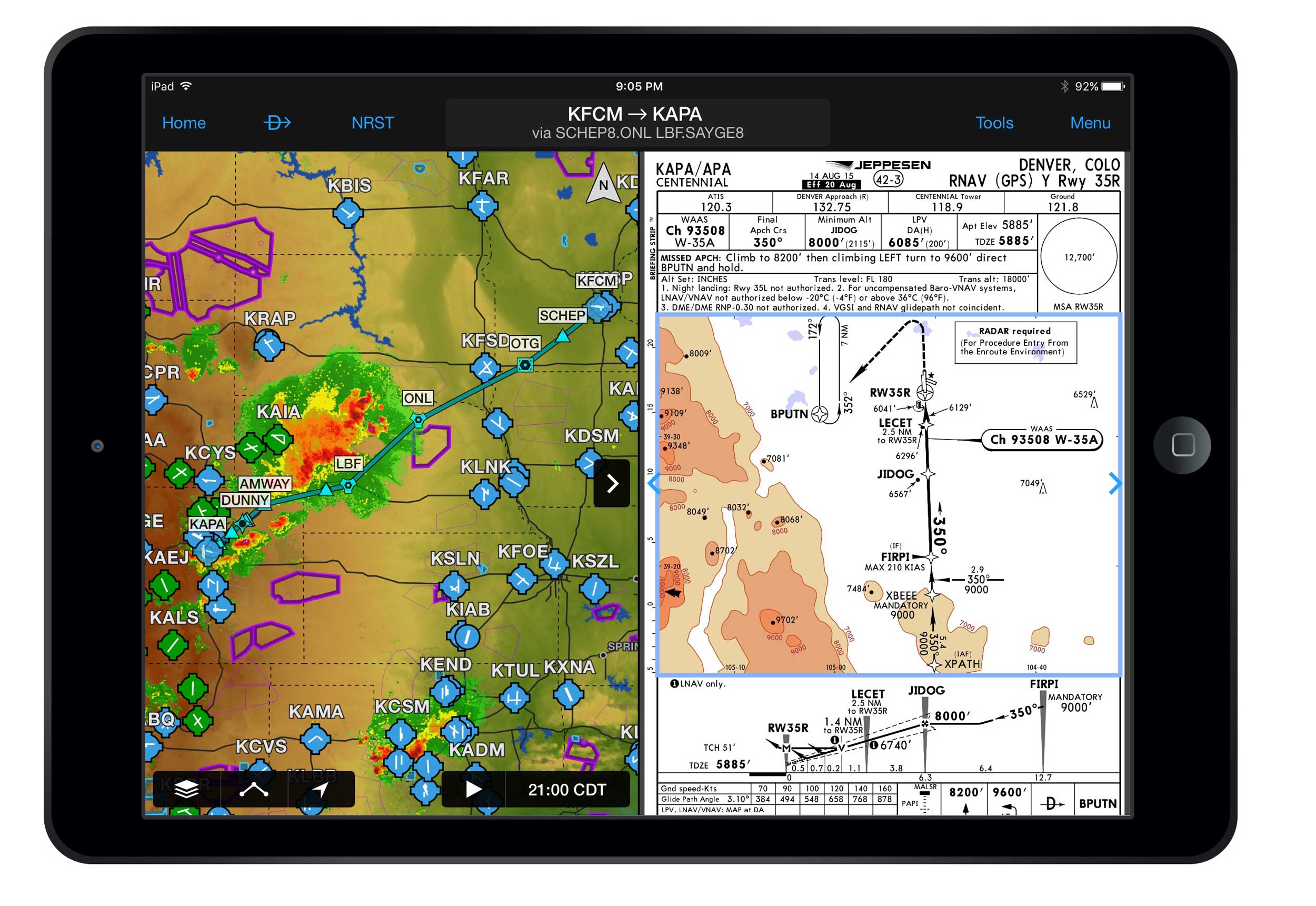This screenshot has width=1316, height=906.
Task: Play the weather radar animation
Action: pyautogui.click(x=473, y=789)
